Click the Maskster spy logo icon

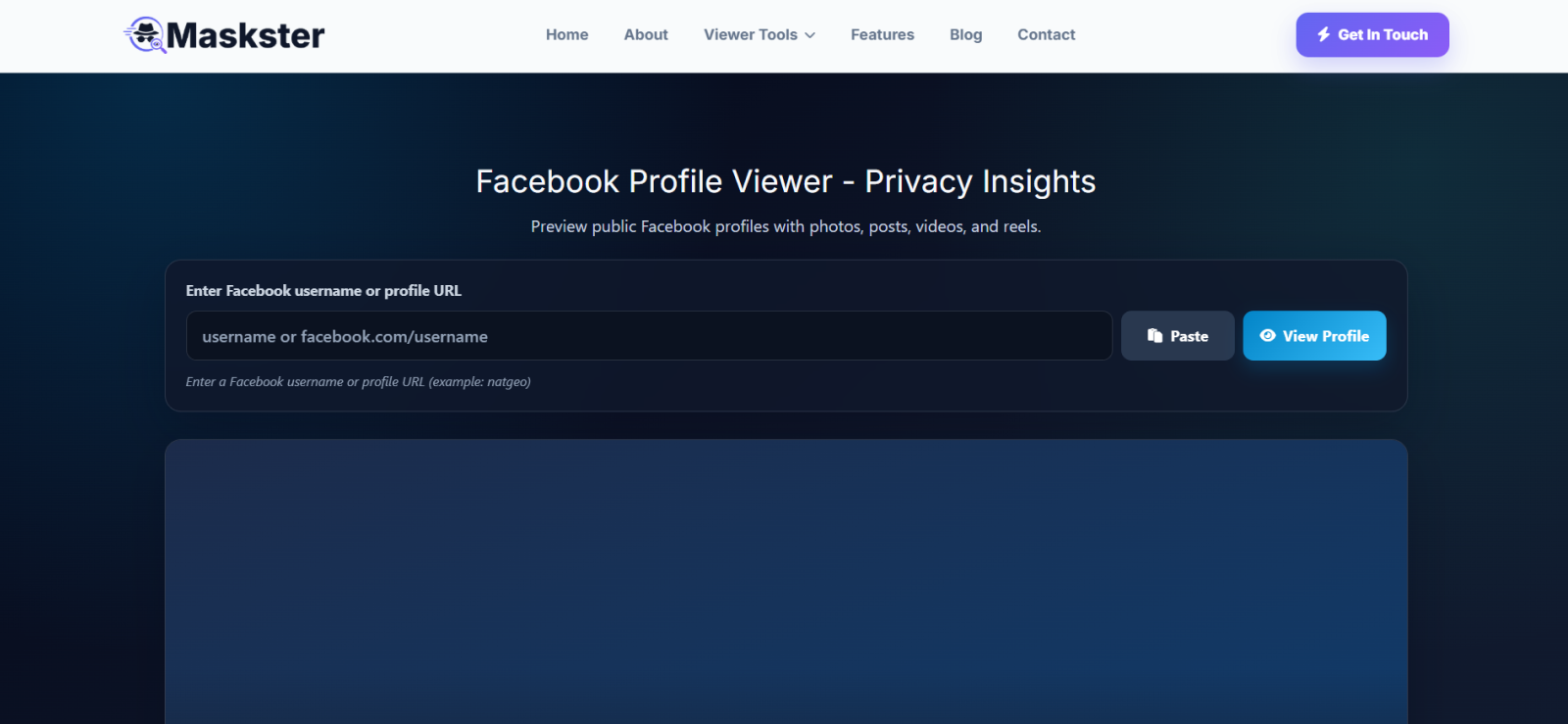click(145, 35)
